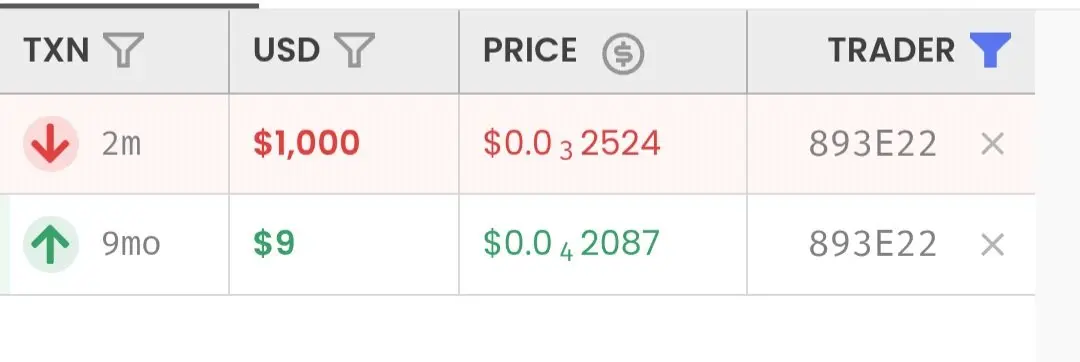Click the active blue TRADER filter

point(990,50)
